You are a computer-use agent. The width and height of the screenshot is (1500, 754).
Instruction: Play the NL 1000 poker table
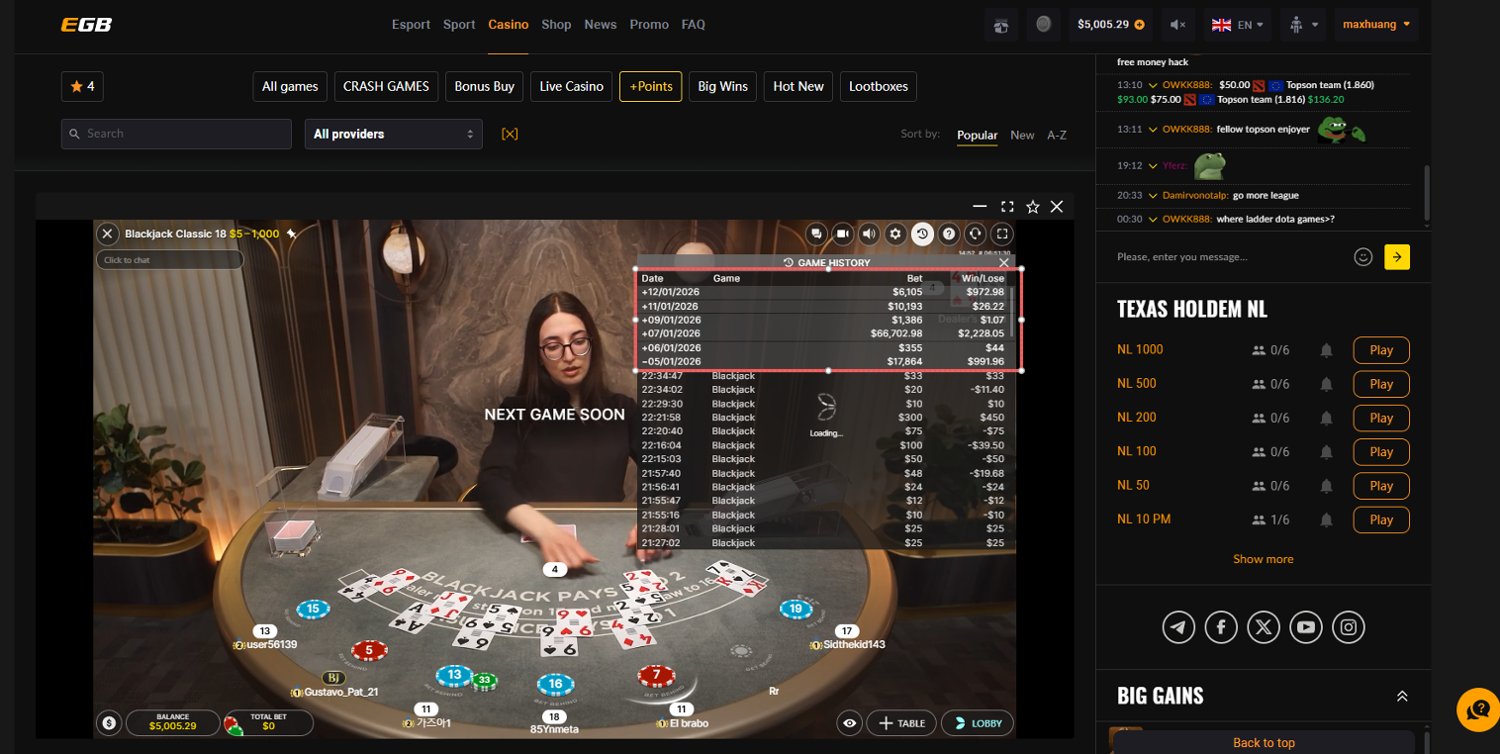coord(1381,350)
